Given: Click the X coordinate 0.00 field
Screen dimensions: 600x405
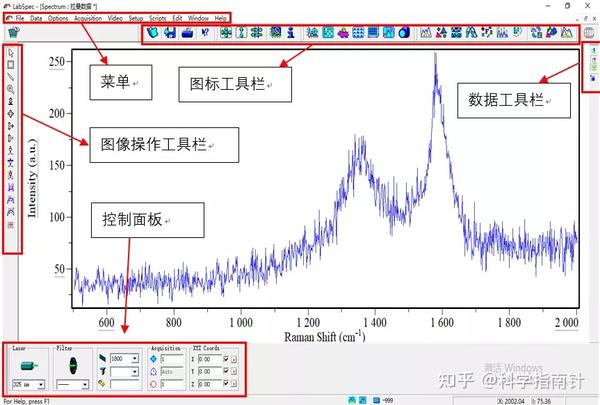Looking at the screenshot, I should click(210, 359).
